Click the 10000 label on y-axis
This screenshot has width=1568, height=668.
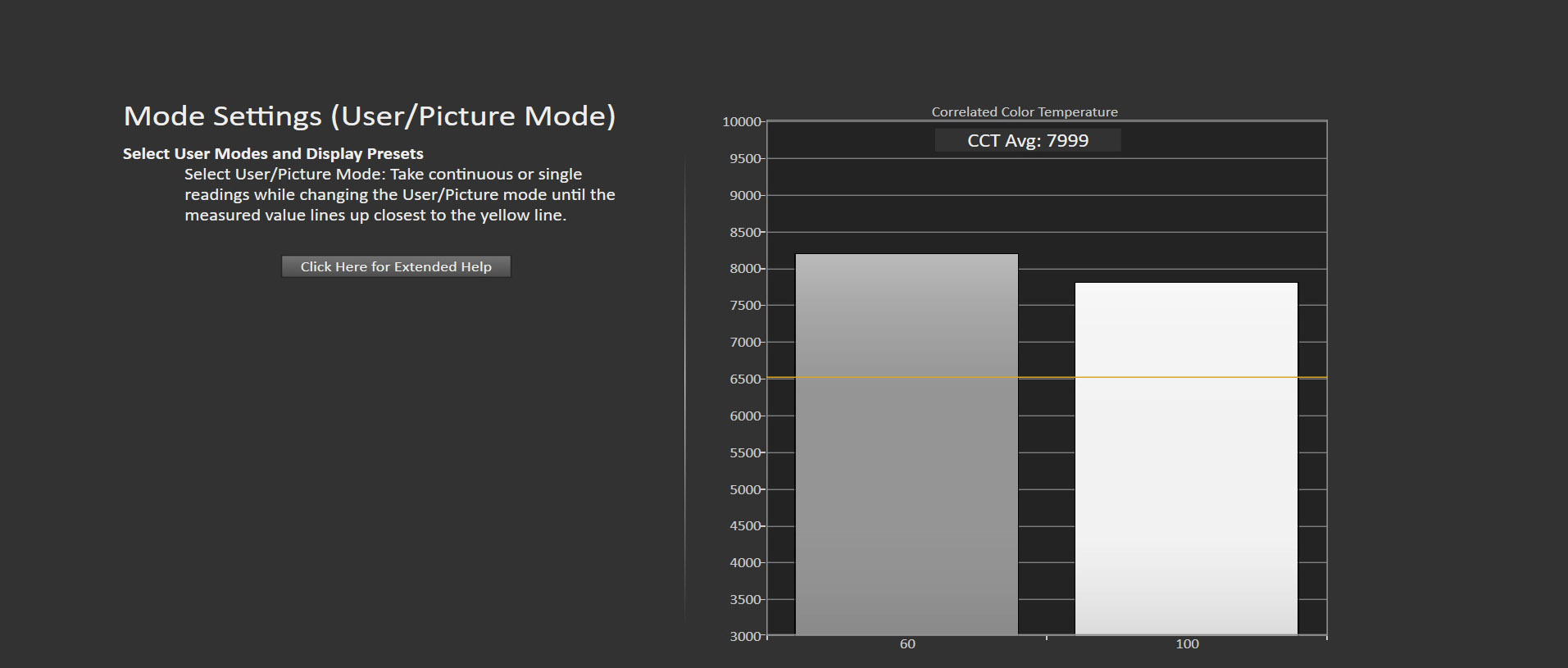pyautogui.click(x=741, y=121)
